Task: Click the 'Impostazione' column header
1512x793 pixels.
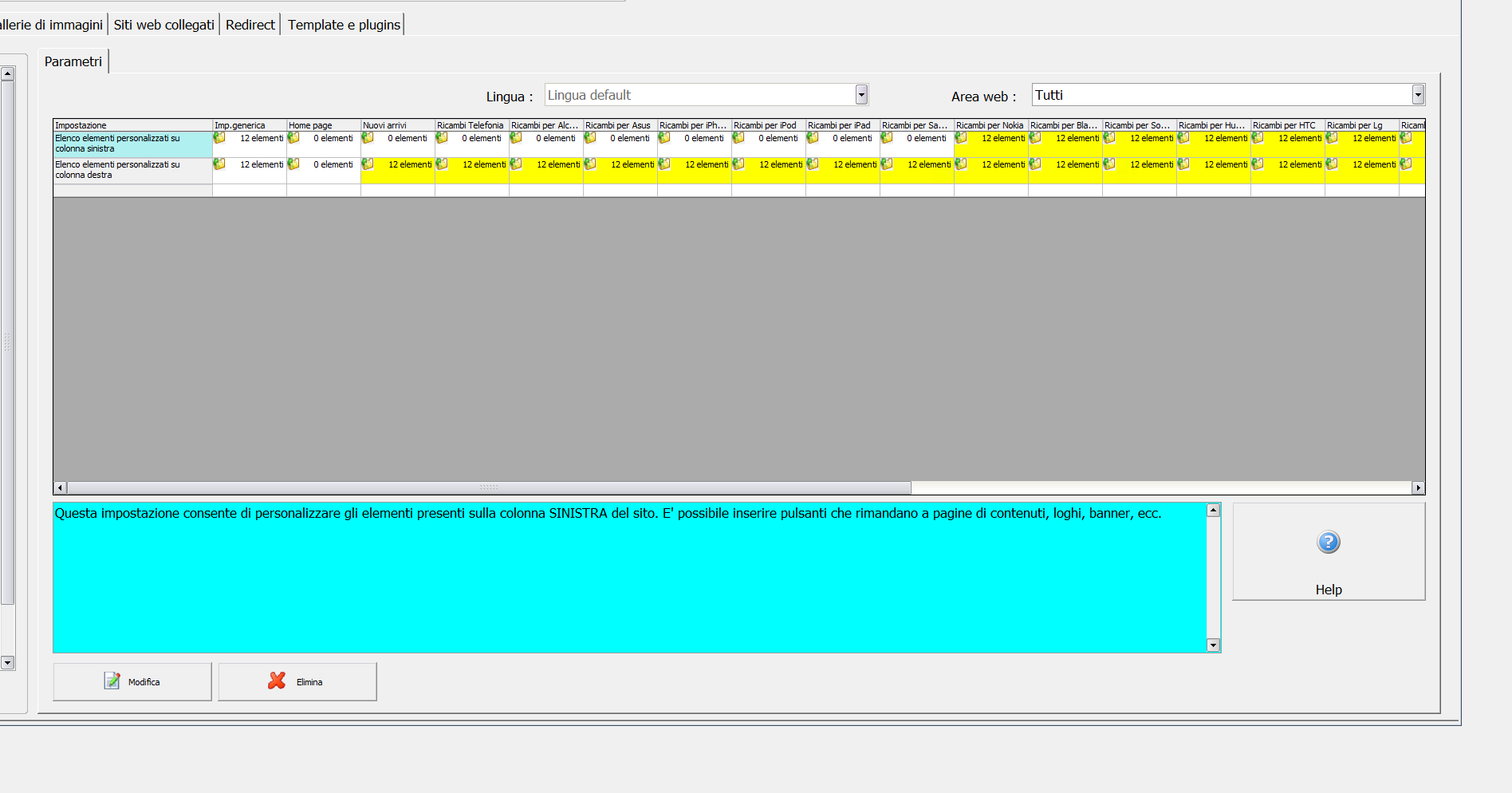Action: tap(133, 125)
